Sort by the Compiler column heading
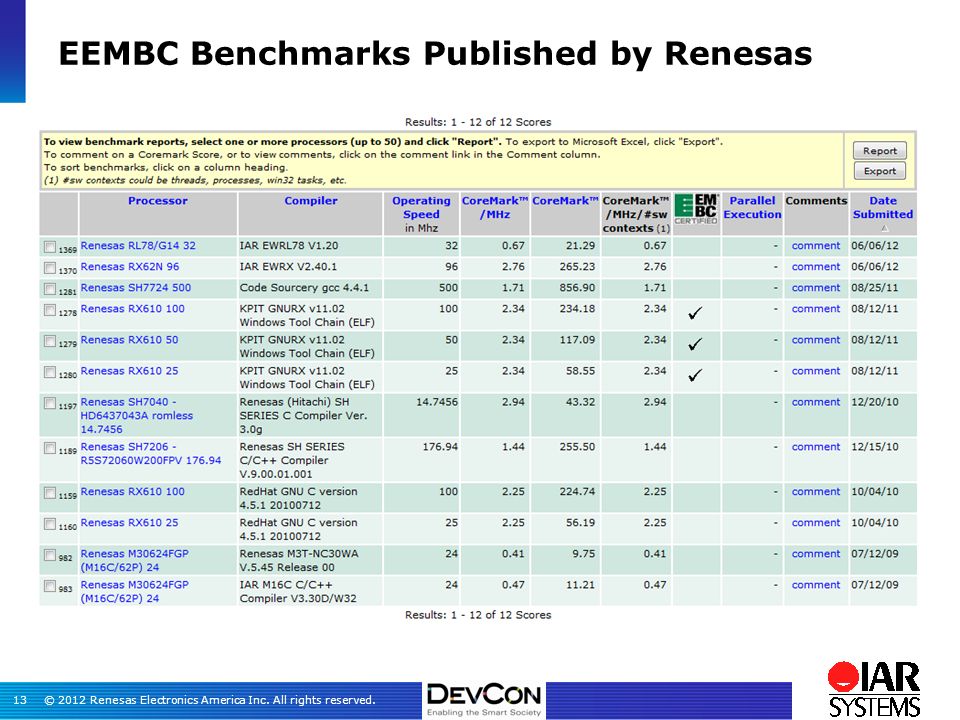 [310, 201]
